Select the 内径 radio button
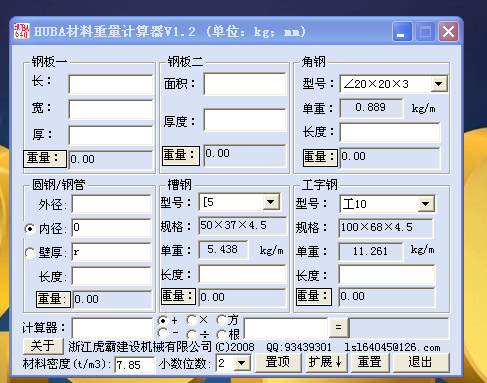 30,229
